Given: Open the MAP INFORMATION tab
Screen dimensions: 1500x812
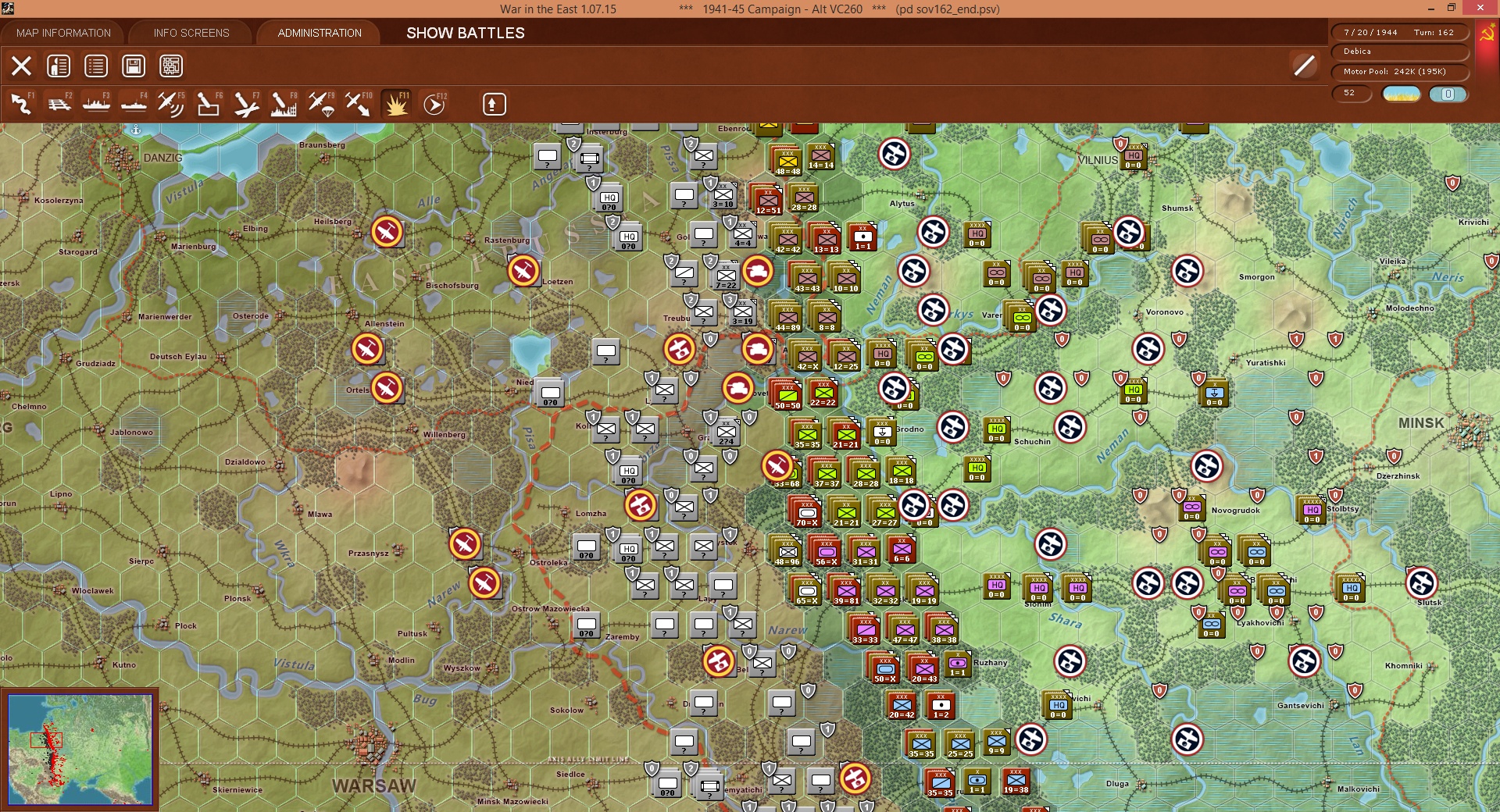Looking at the screenshot, I should 63,33.
